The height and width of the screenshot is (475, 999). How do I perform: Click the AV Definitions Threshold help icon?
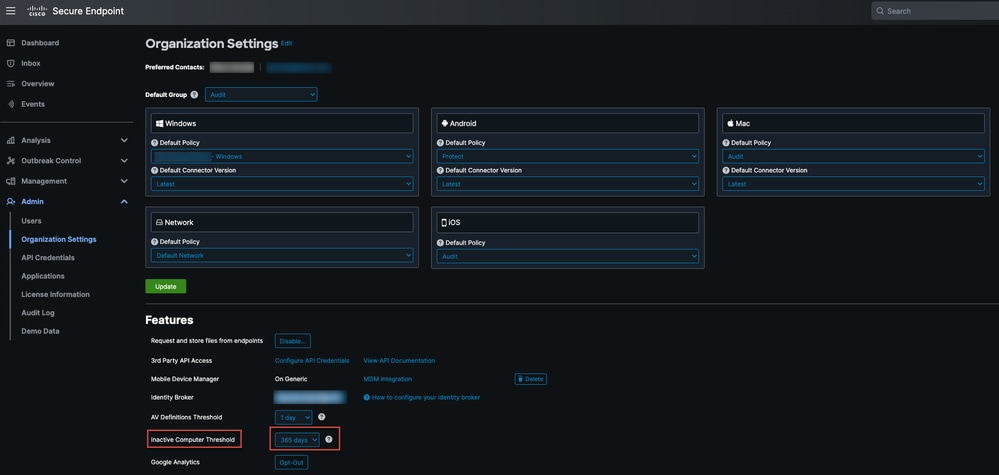pos(322,417)
